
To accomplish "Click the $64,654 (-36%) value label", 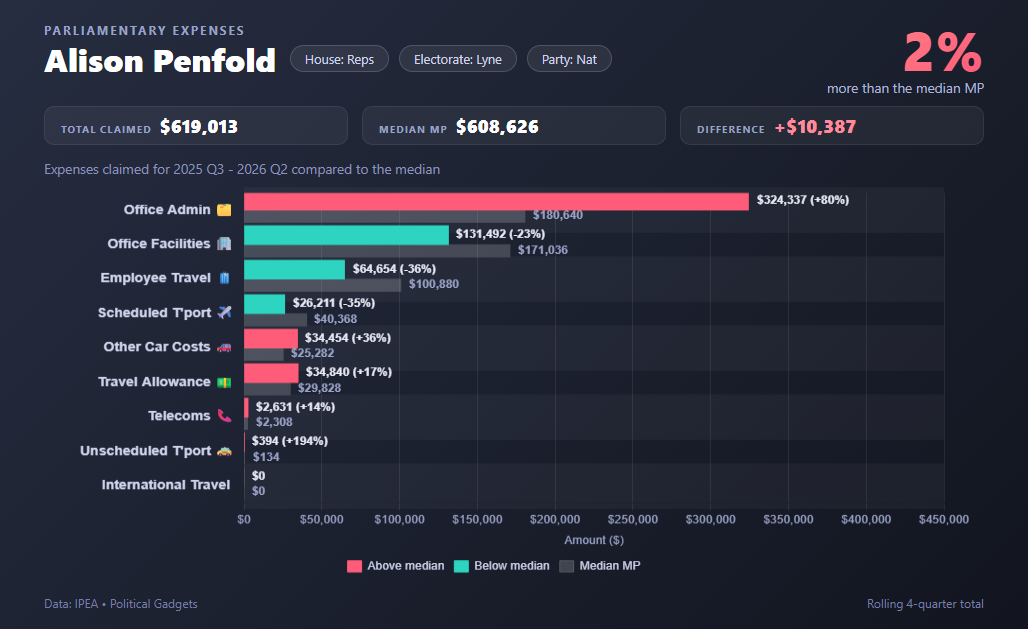I will point(394,269).
